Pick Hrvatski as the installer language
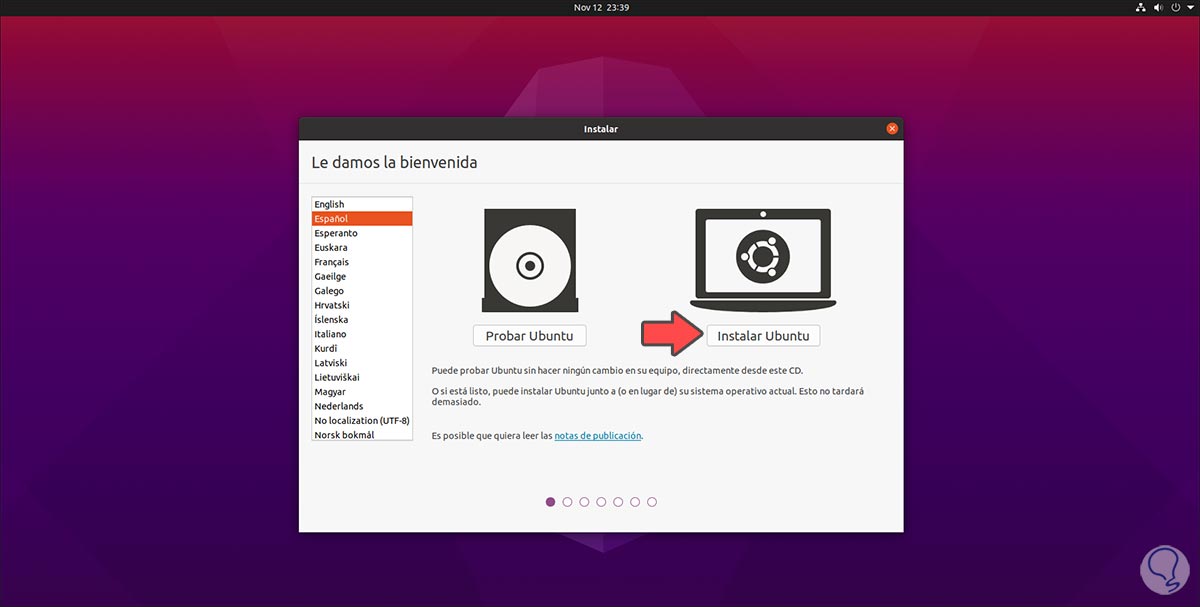 click(362, 305)
